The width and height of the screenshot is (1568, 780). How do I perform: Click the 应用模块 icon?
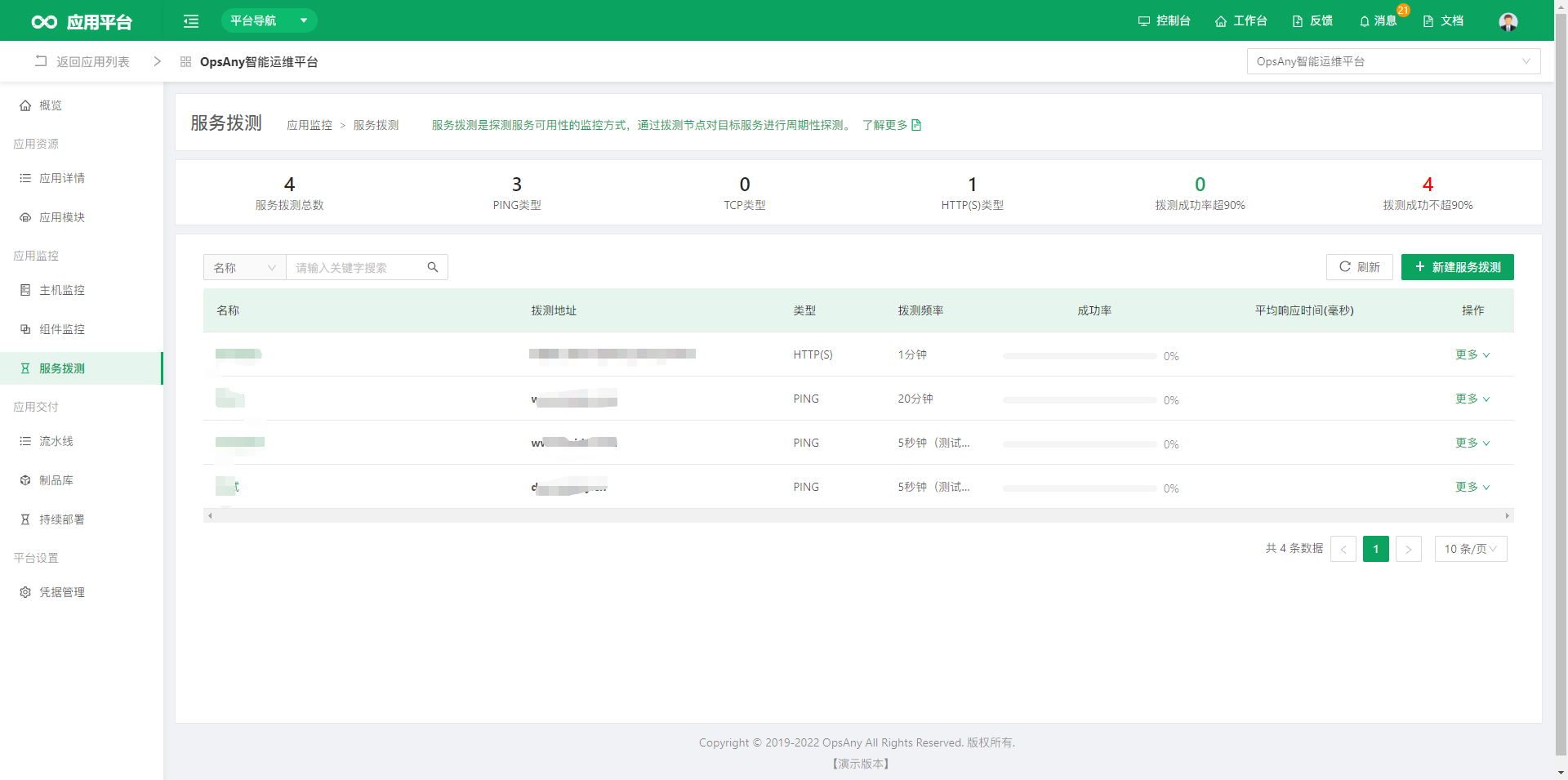coord(25,217)
